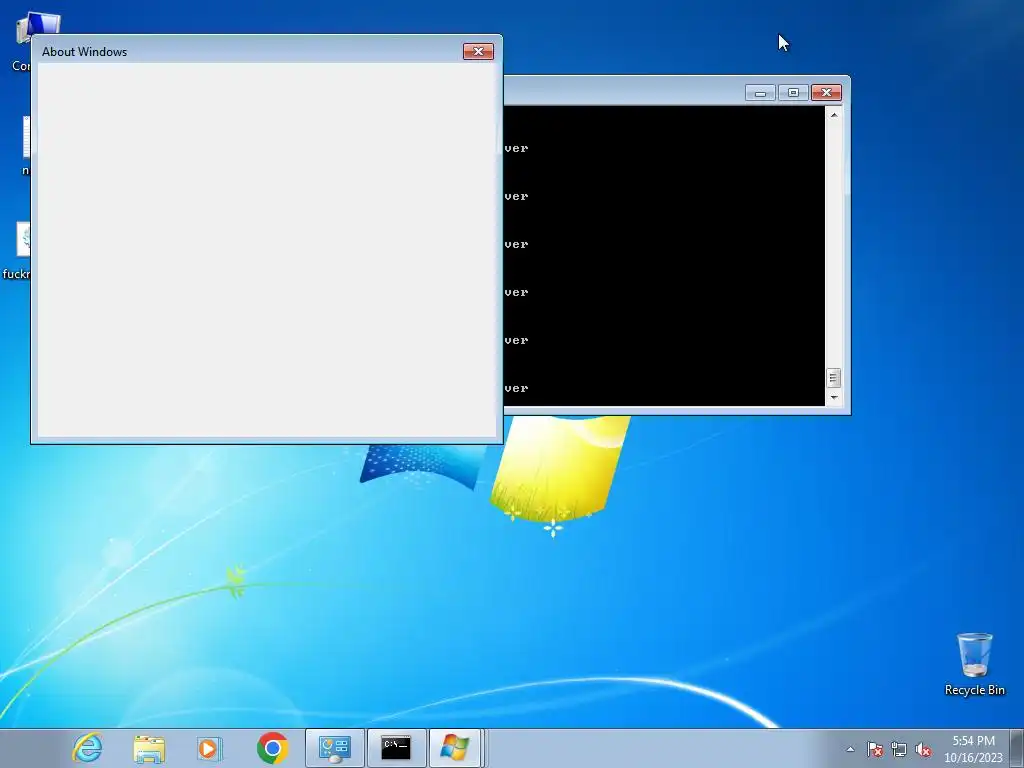1024x768 pixels.
Task: Open the clock showing 5:54 PM
Action: [973, 749]
